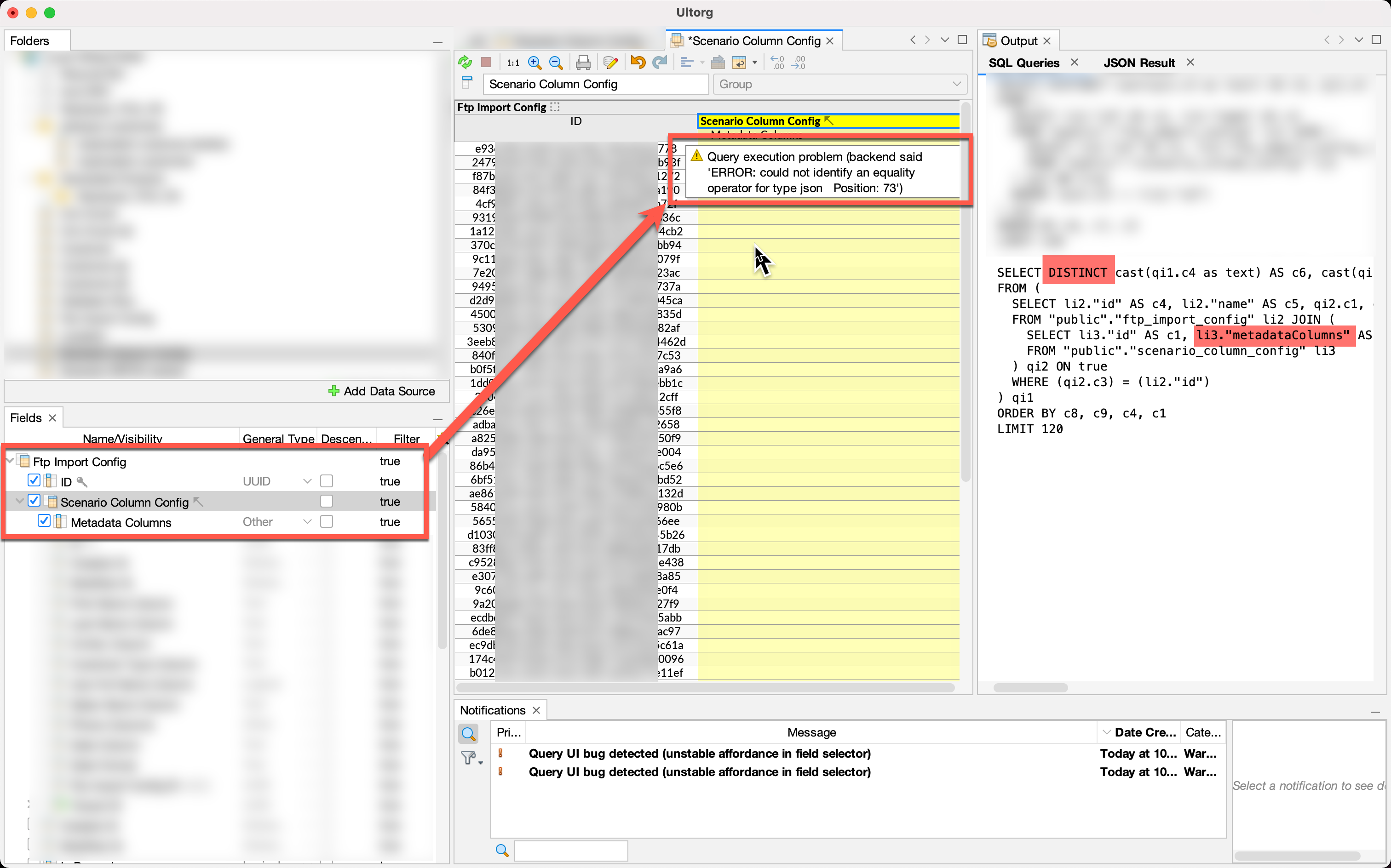This screenshot has height=868, width=1391.
Task: Click the SQL output horizontal scrollbar
Action: click(1030, 687)
